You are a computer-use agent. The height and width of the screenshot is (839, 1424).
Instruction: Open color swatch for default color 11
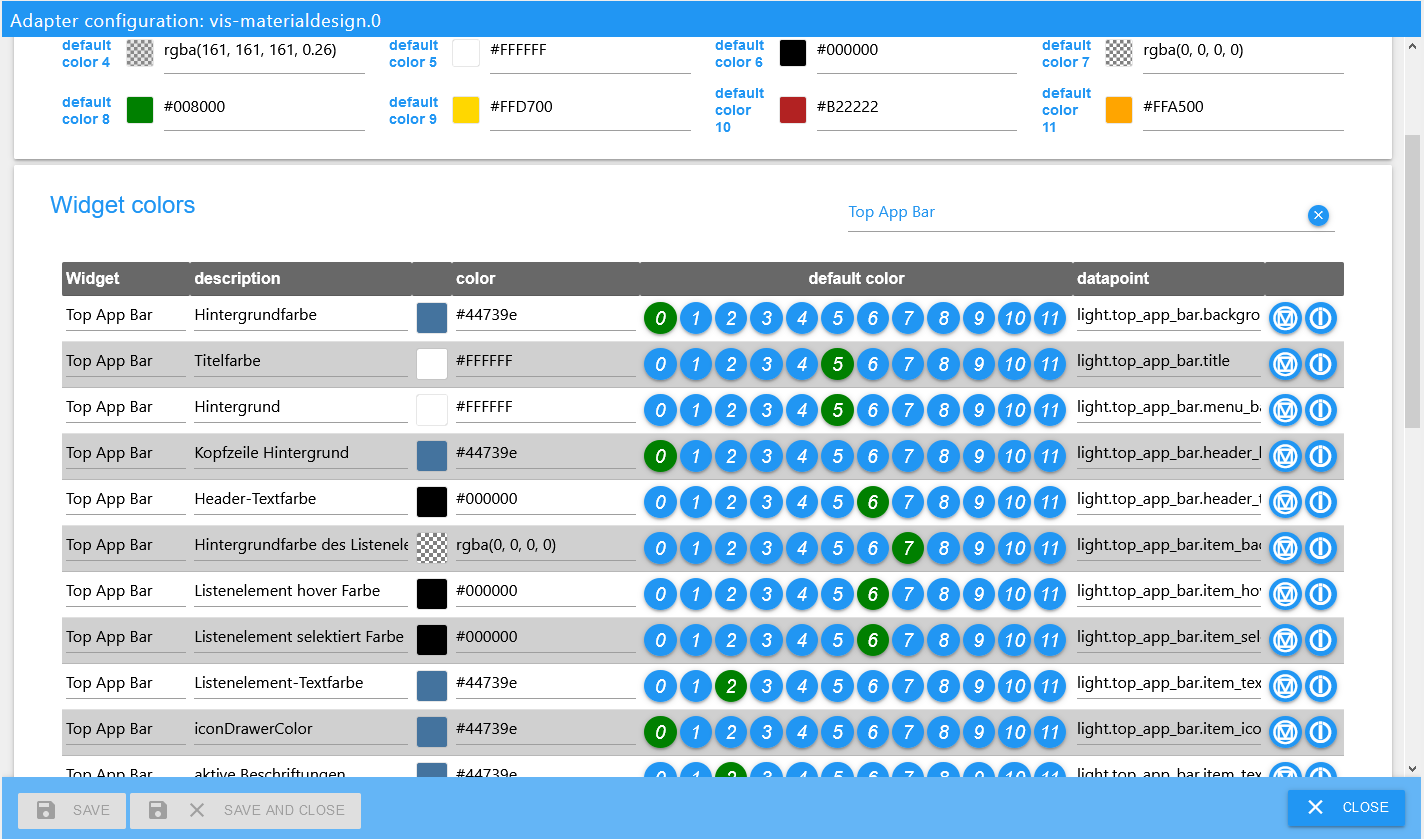point(1119,110)
